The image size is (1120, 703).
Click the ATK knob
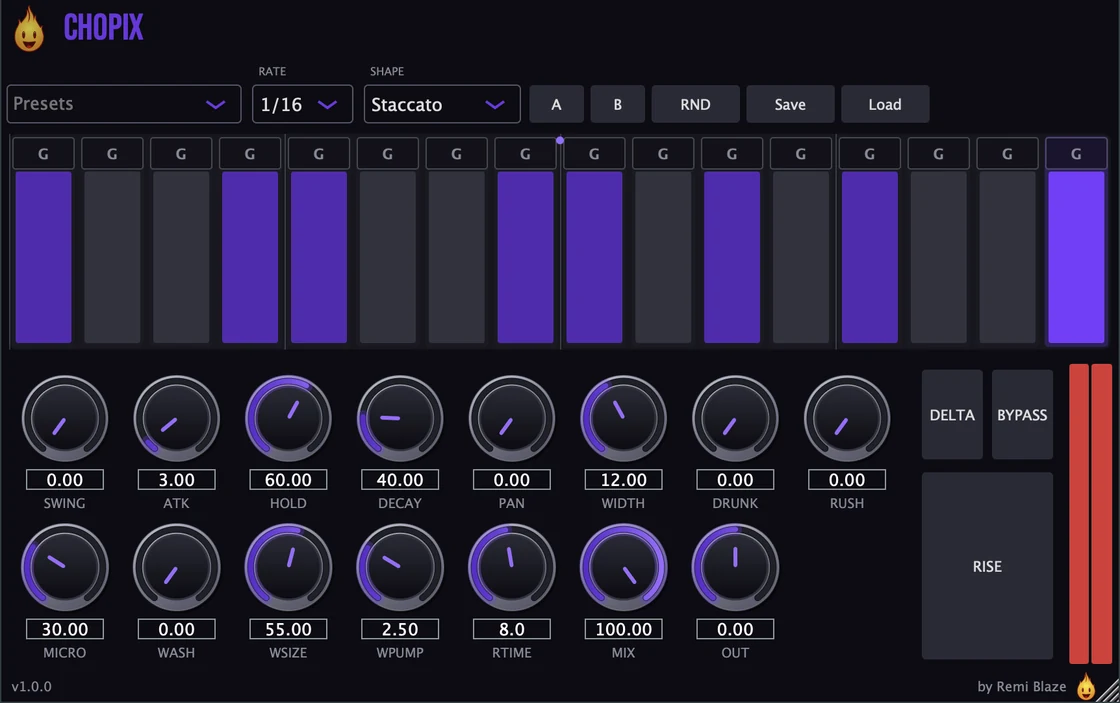coord(176,419)
